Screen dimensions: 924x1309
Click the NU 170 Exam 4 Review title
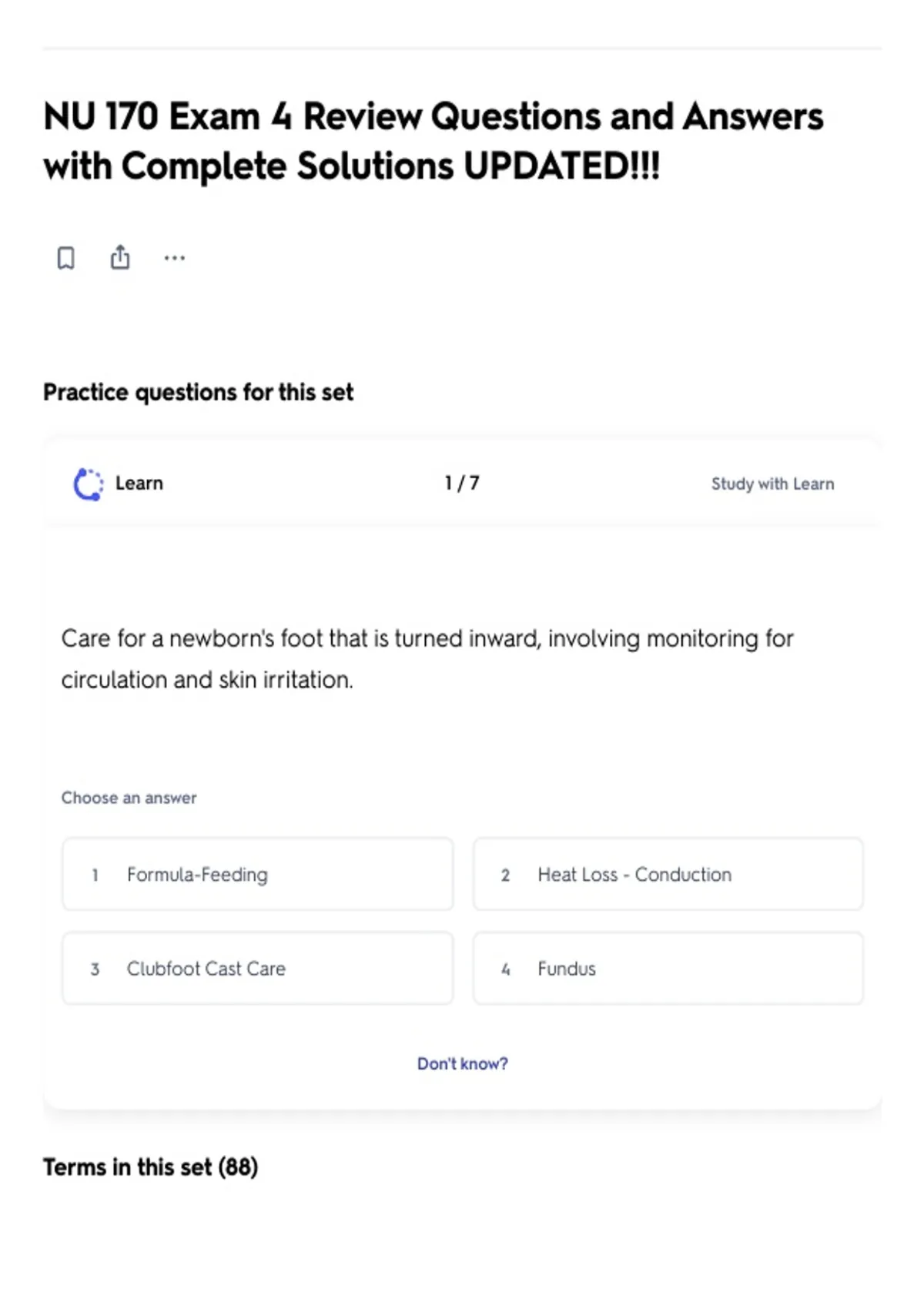point(434,141)
